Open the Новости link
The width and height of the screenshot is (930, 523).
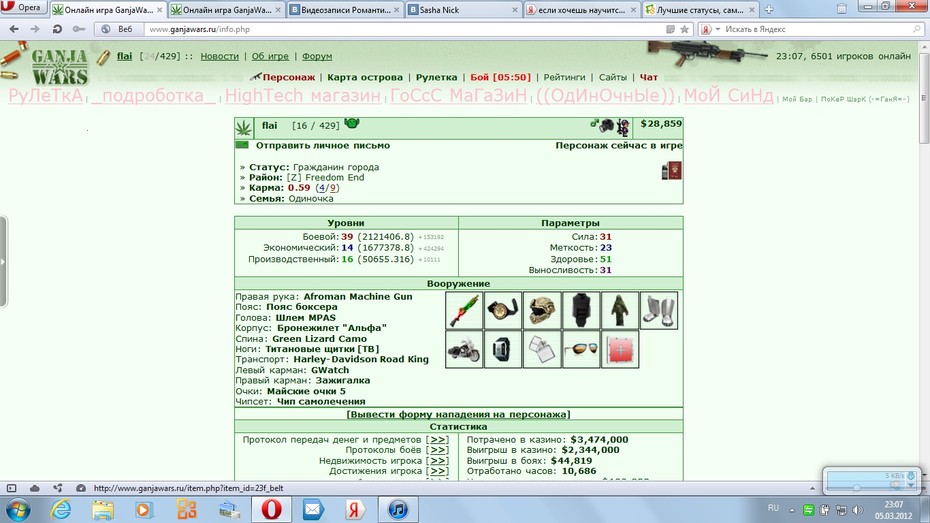pos(219,56)
